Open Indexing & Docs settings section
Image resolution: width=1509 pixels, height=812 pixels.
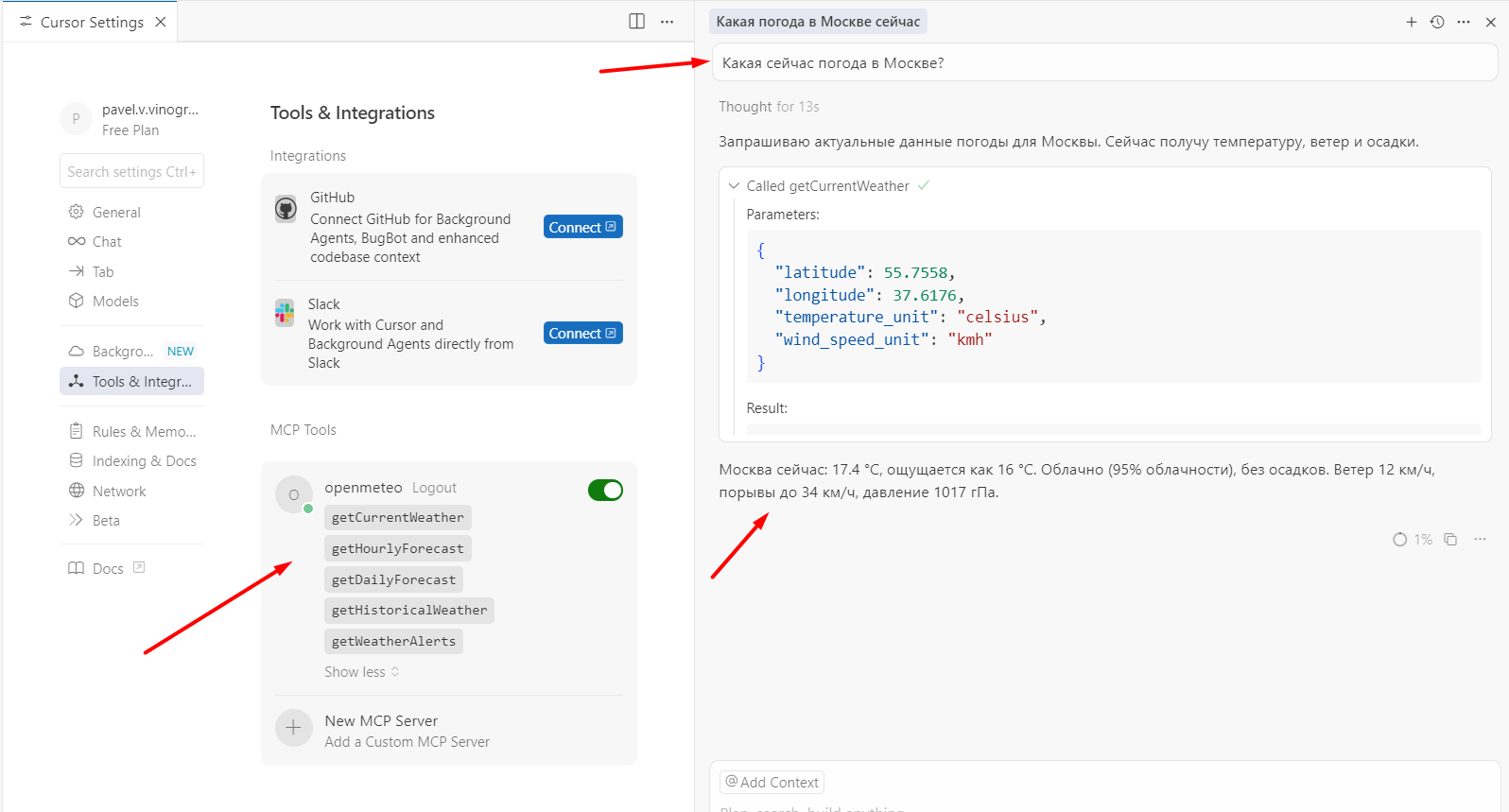[131, 461]
